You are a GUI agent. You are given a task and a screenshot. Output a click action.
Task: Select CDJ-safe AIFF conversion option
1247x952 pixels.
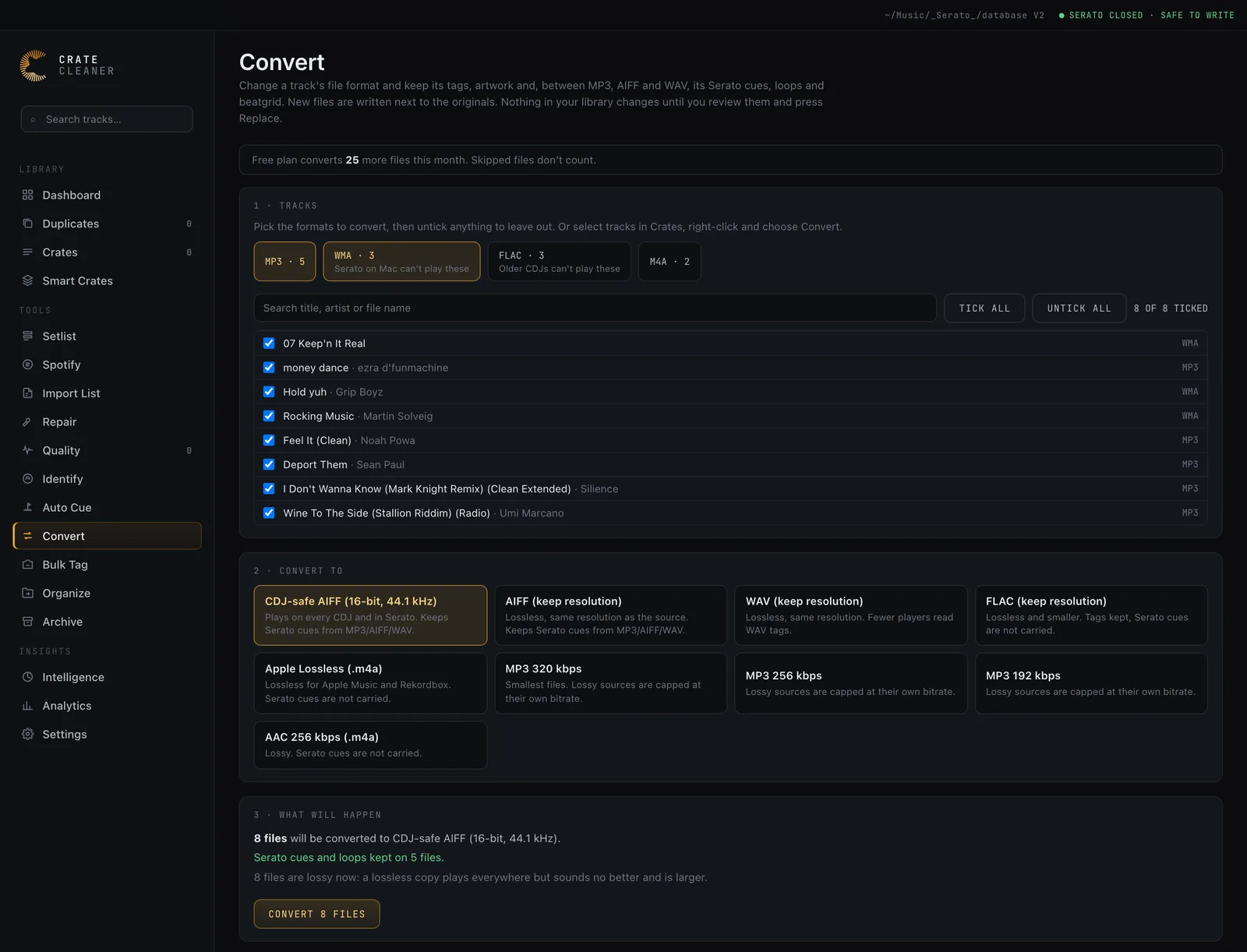[370, 615]
